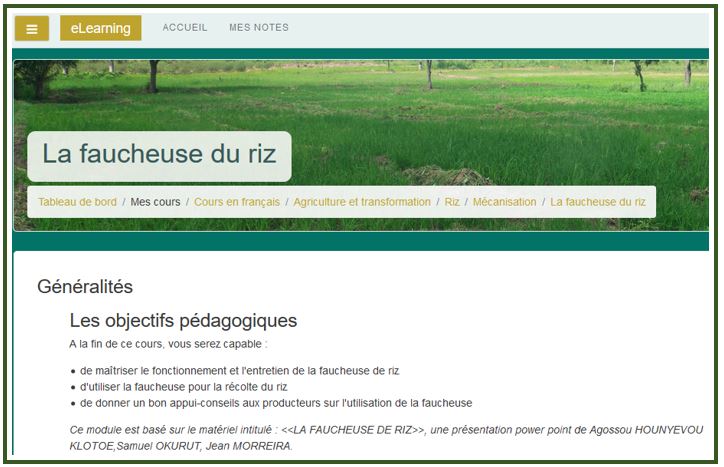
Task: Click the Riz breadcrumb link
Action: (452, 202)
